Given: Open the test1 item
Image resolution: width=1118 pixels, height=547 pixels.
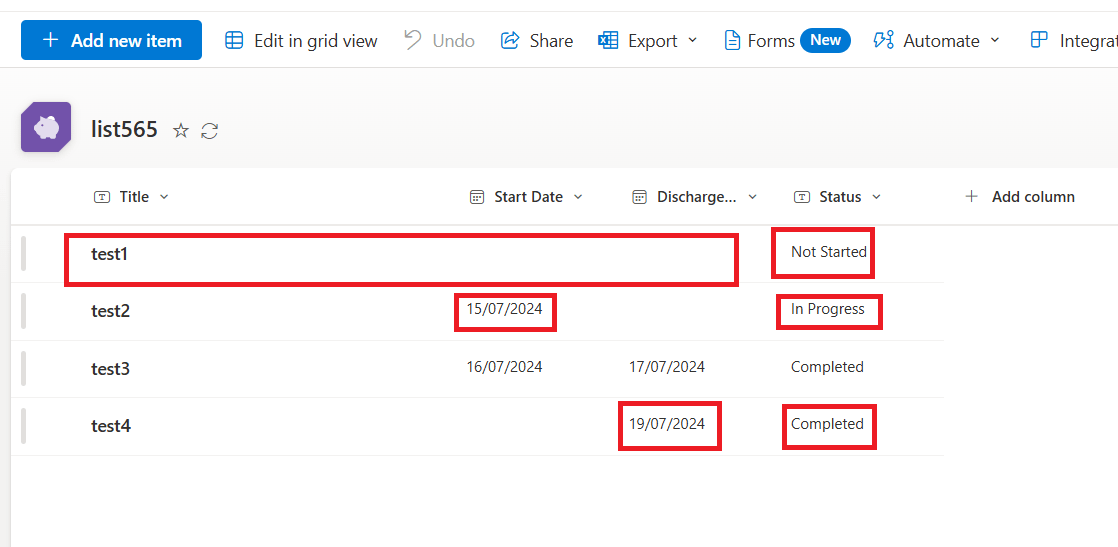Looking at the screenshot, I should [x=109, y=253].
